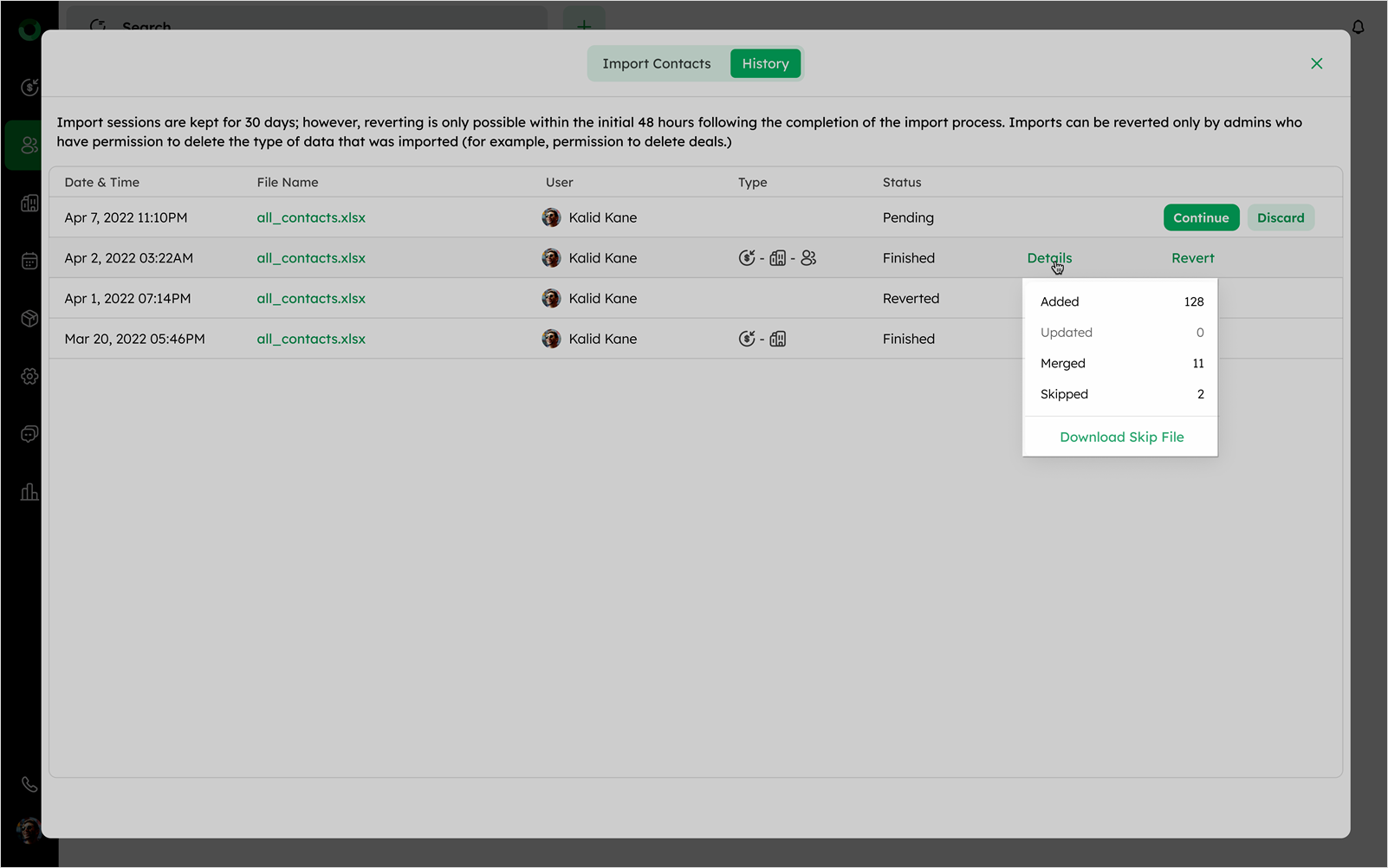1388x868 pixels.
Task: Switch to the Import Contacts tab
Action: (656, 64)
